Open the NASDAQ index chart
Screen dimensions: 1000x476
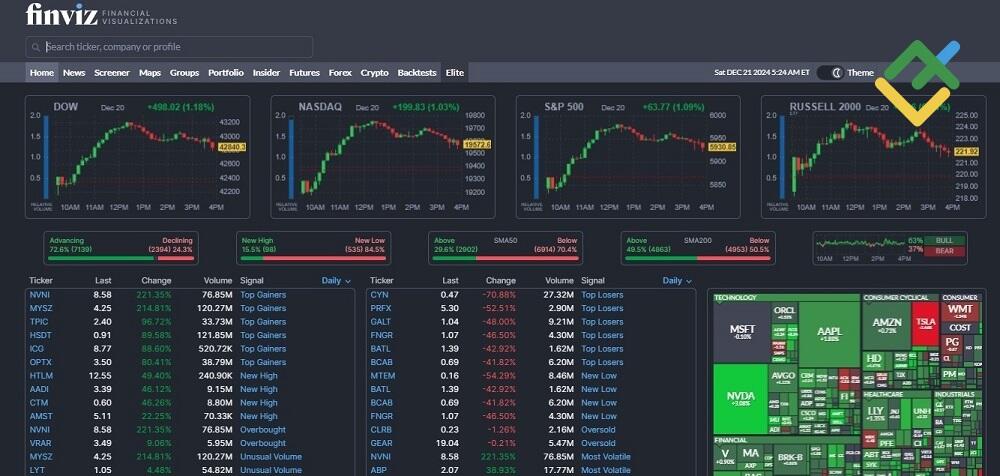tap(383, 157)
